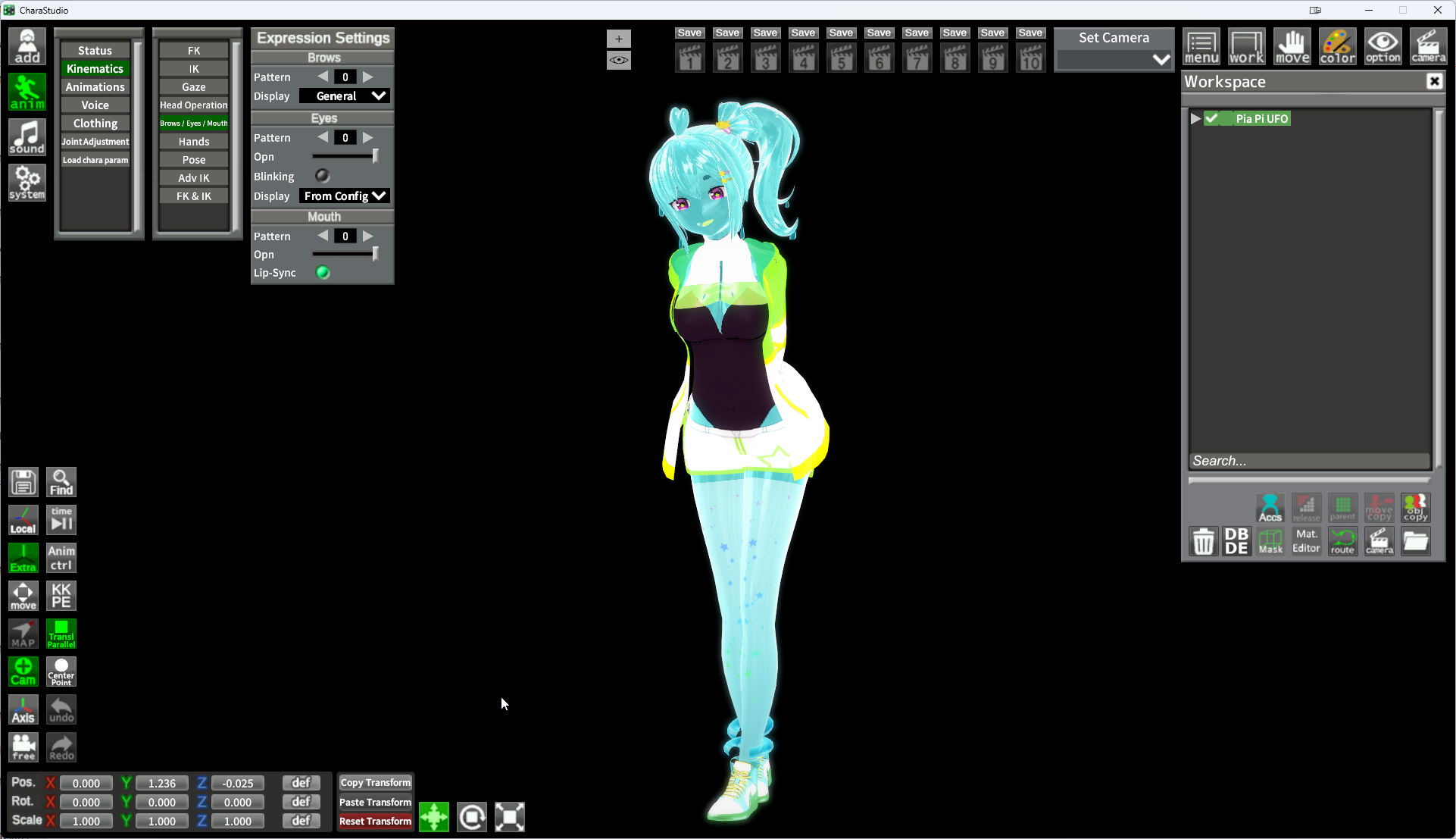Load camera slot 5 clapper
Viewport: 1456px width, 839px height.
(841, 58)
